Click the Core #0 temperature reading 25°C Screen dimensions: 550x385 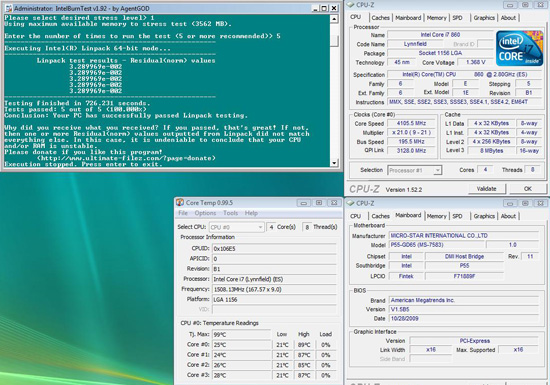click(x=241, y=345)
